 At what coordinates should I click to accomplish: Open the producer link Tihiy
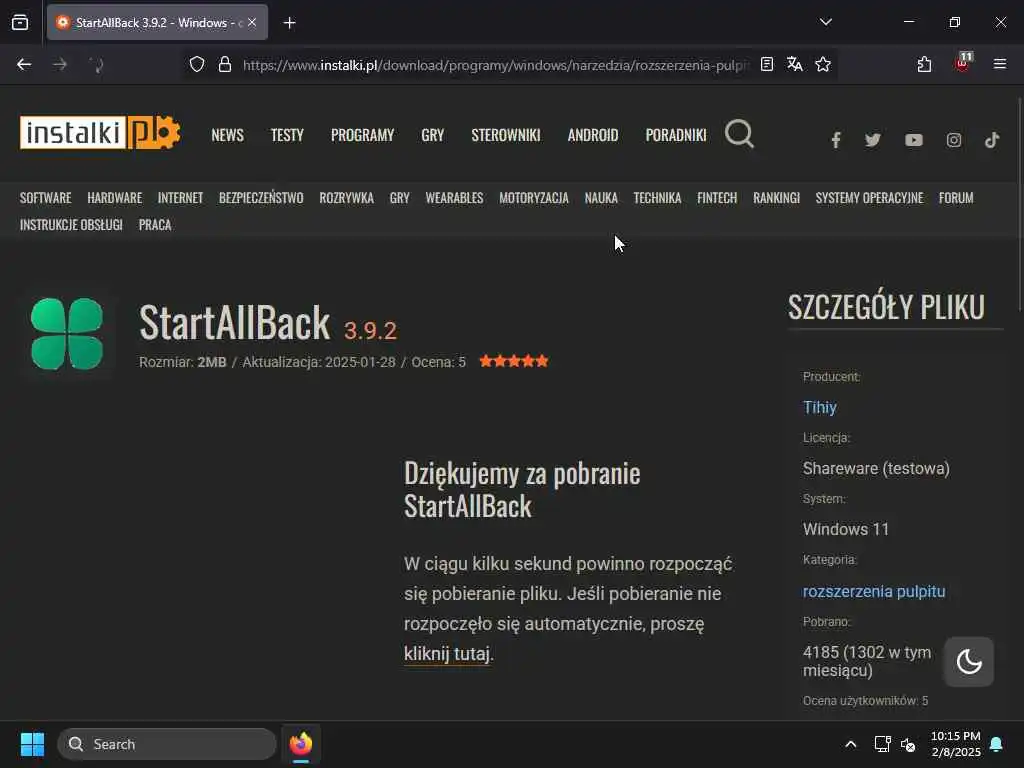tap(820, 408)
